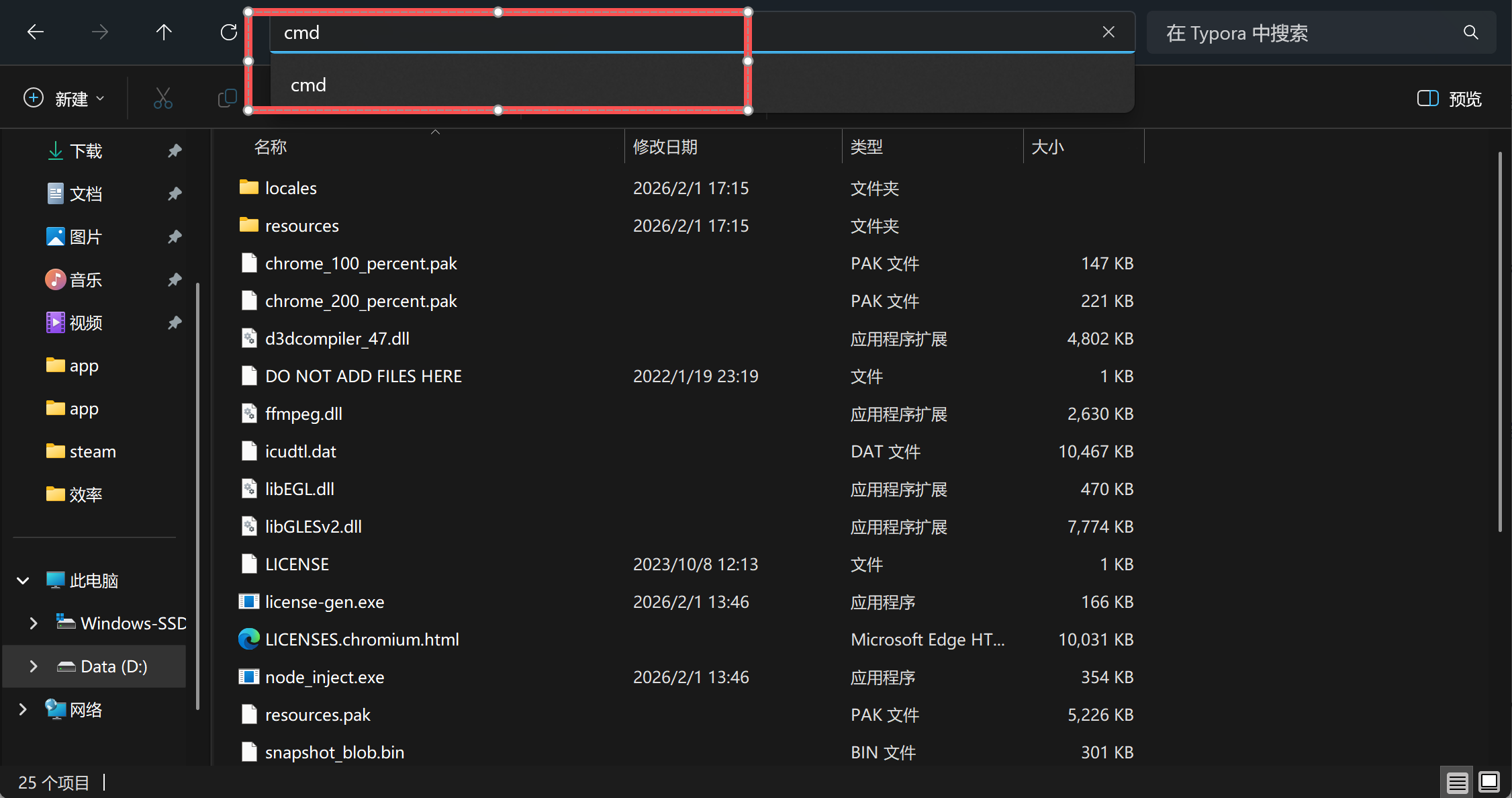Open the New item dropdown

point(64,99)
